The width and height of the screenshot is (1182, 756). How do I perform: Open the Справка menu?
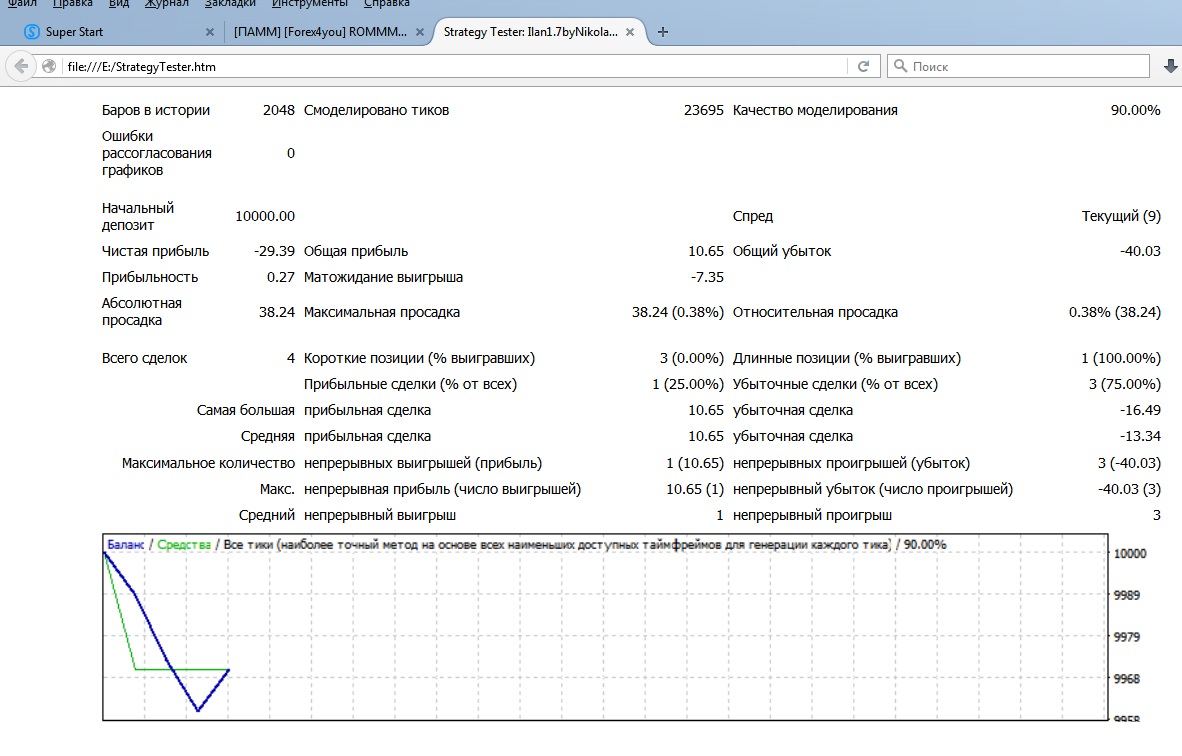pyautogui.click(x=387, y=4)
